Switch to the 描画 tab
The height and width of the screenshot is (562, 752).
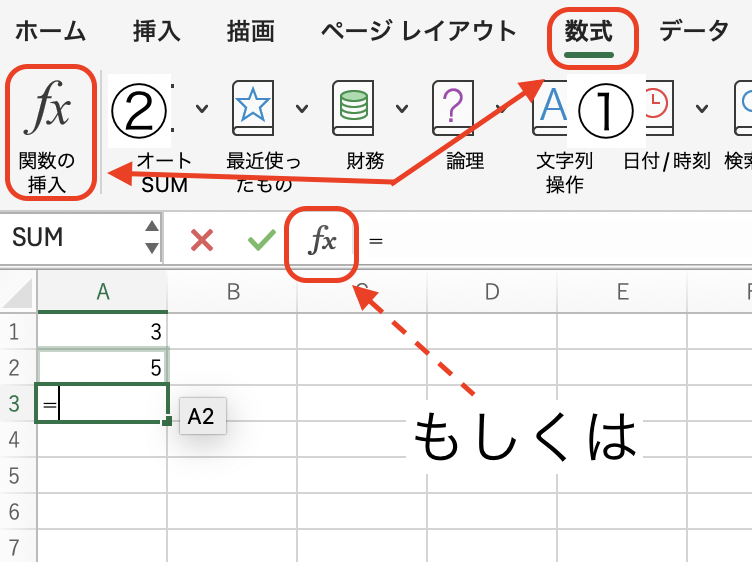coord(250,32)
